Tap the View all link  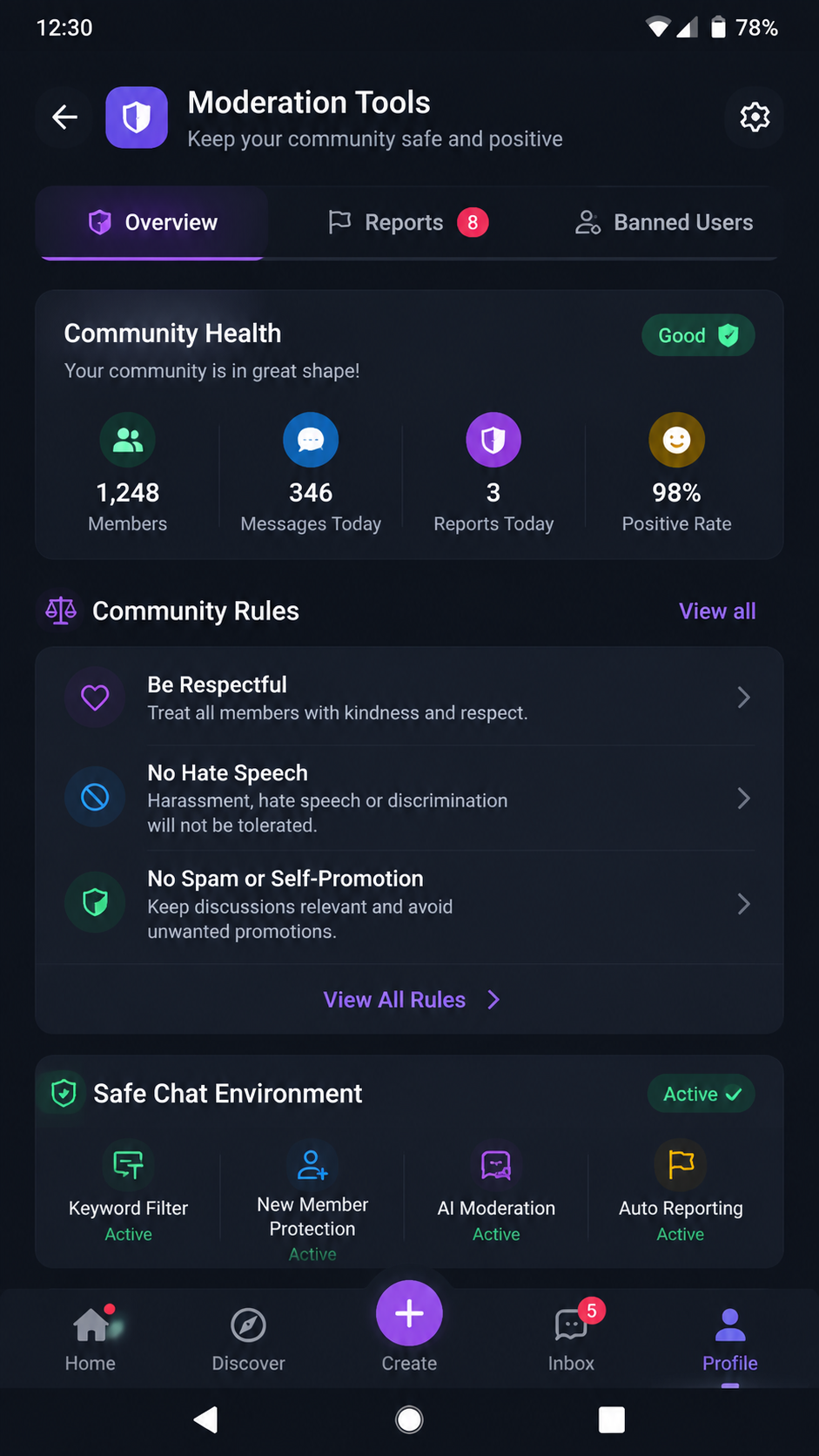coord(717,611)
